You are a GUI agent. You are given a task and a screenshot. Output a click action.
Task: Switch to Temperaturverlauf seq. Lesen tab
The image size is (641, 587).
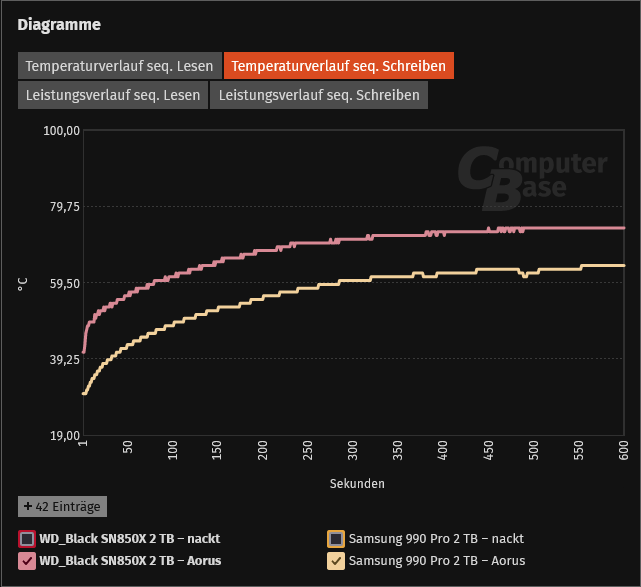pyautogui.click(x=120, y=66)
